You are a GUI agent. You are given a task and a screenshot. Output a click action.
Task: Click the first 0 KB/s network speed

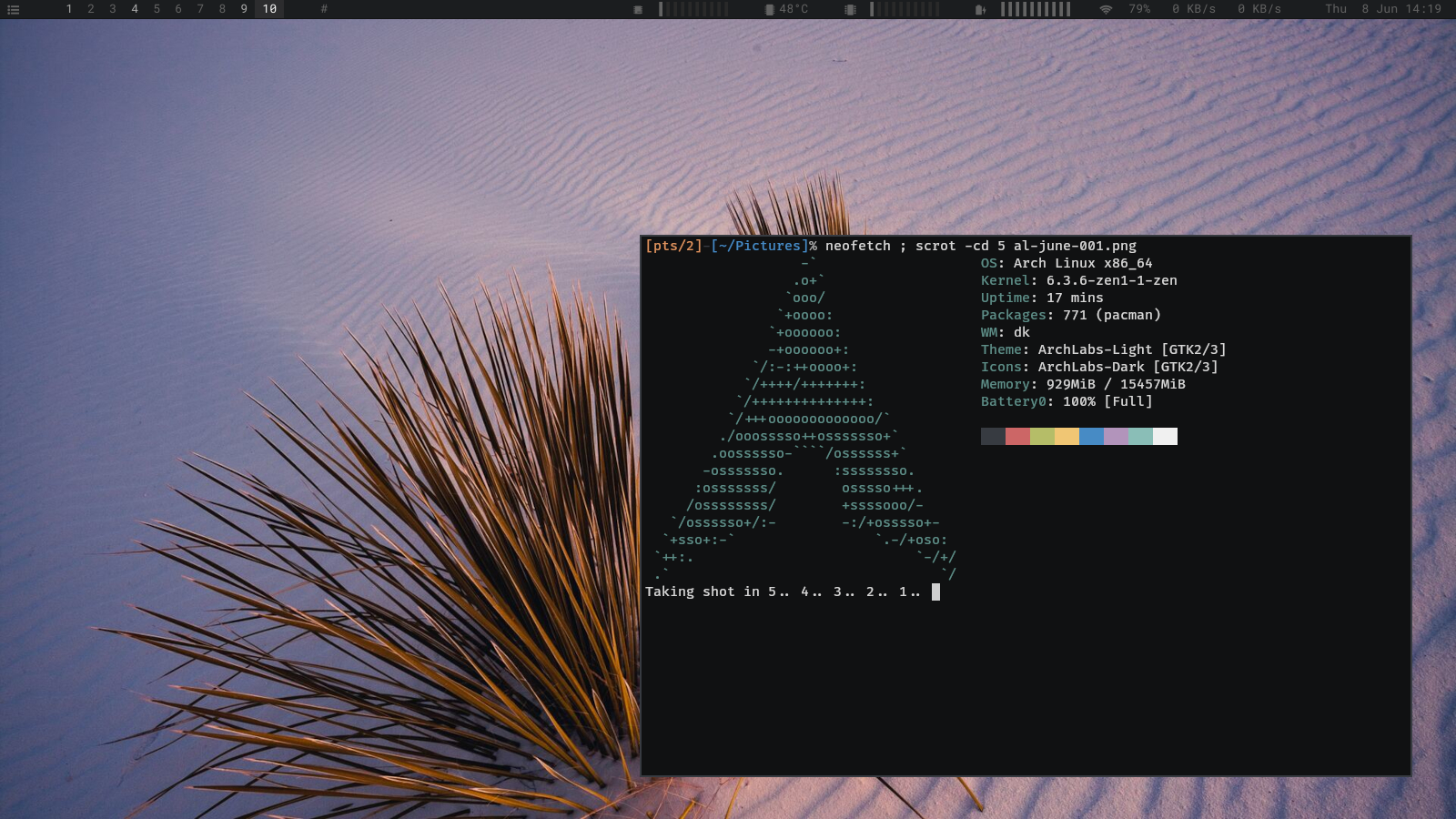1194,9
